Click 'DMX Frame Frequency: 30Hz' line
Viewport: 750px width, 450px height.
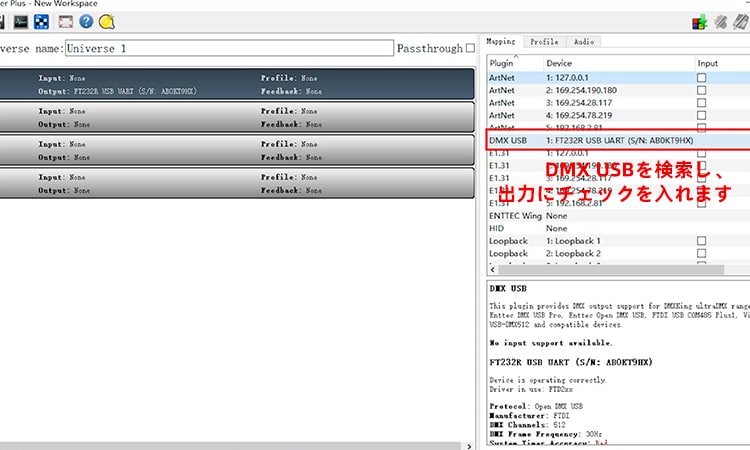(x=546, y=434)
